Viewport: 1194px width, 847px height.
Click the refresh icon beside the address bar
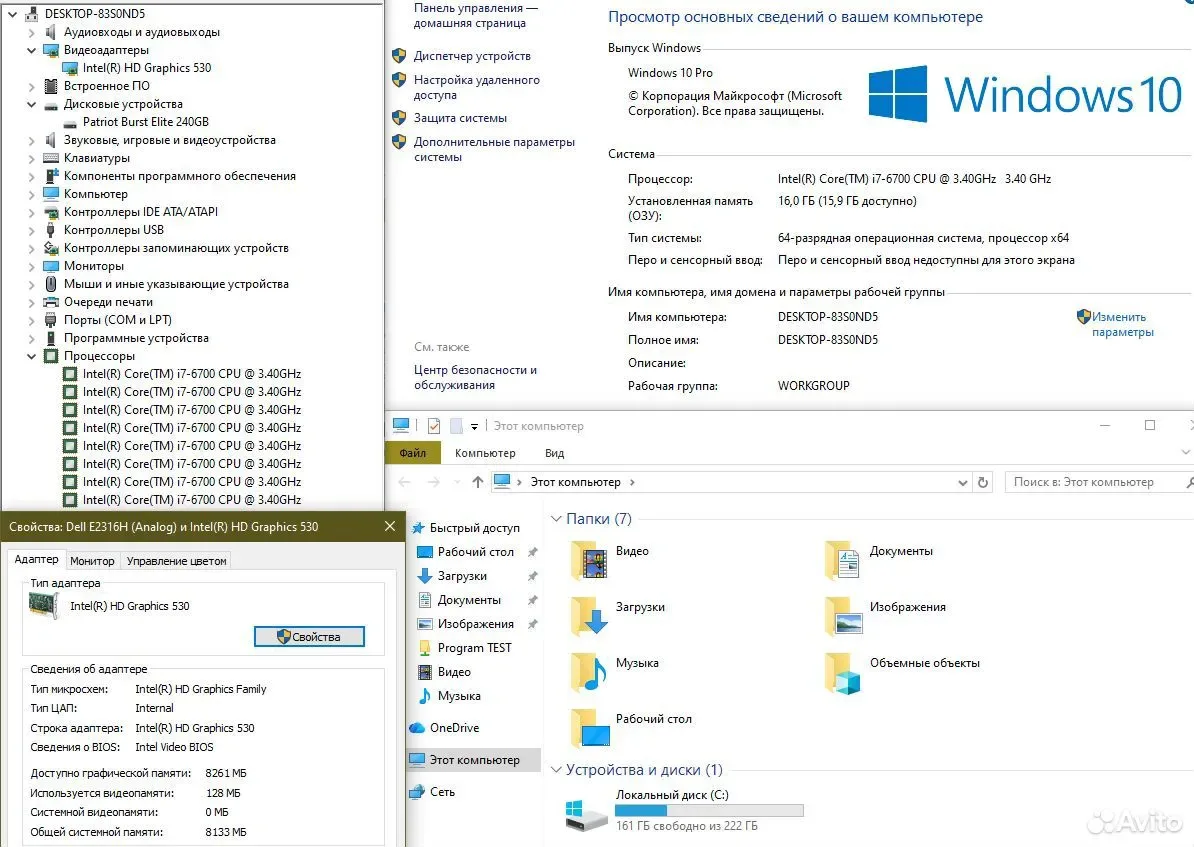[983, 482]
